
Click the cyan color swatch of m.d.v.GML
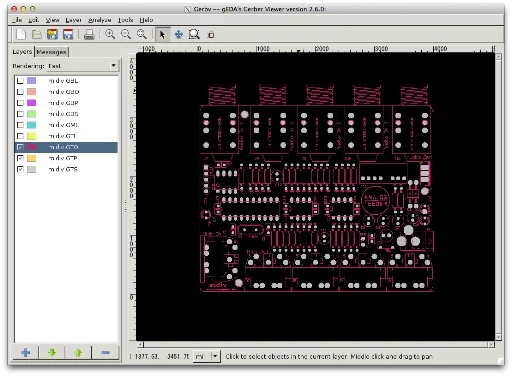click(32, 125)
